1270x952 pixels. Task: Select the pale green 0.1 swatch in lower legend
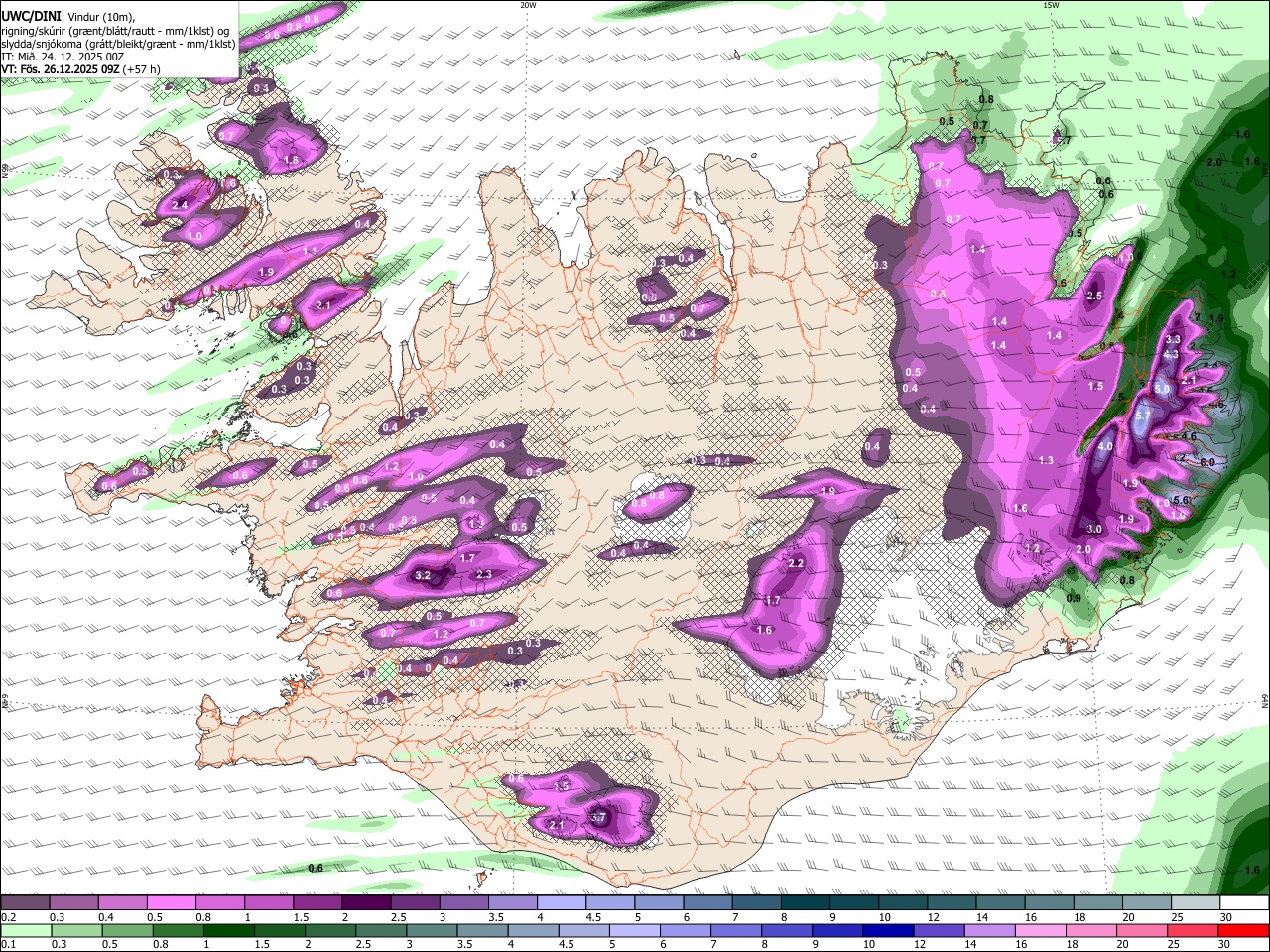coord(26,930)
